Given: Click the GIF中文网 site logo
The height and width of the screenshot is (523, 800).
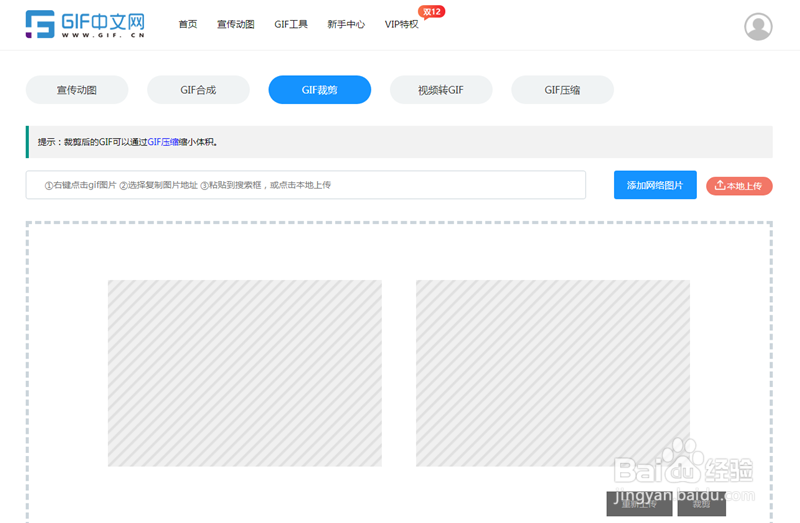Looking at the screenshot, I should 85,24.
